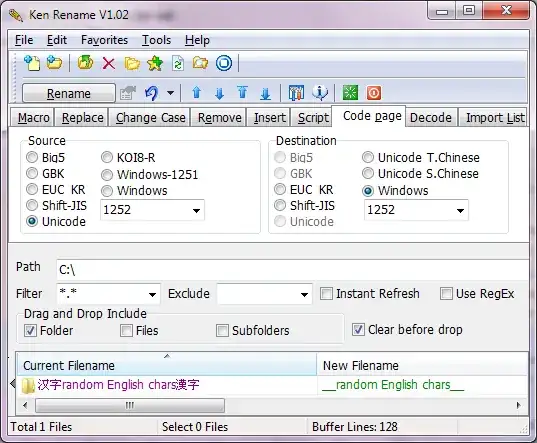This screenshot has width=537, height=443.
Task: Open the Filter dropdown
Action: click(x=152, y=294)
